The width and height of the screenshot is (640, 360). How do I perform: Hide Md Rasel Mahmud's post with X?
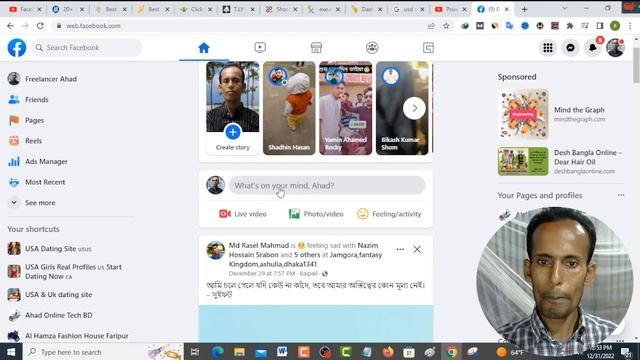click(417, 249)
